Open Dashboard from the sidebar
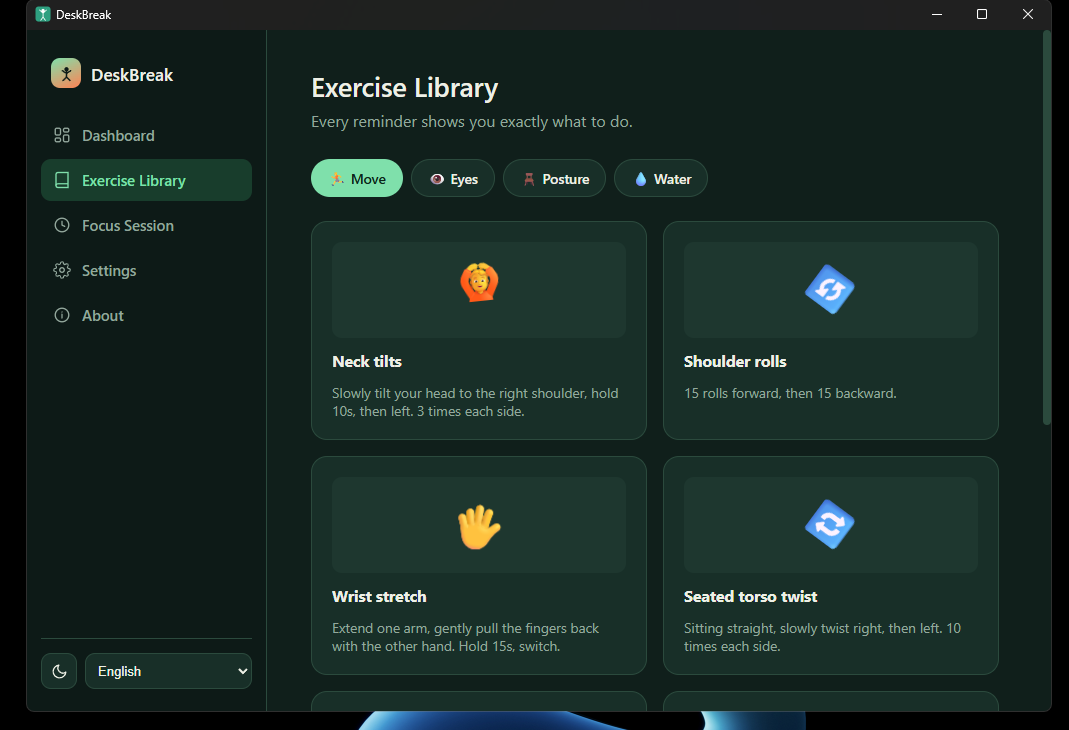The width and height of the screenshot is (1069, 730). [x=147, y=135]
